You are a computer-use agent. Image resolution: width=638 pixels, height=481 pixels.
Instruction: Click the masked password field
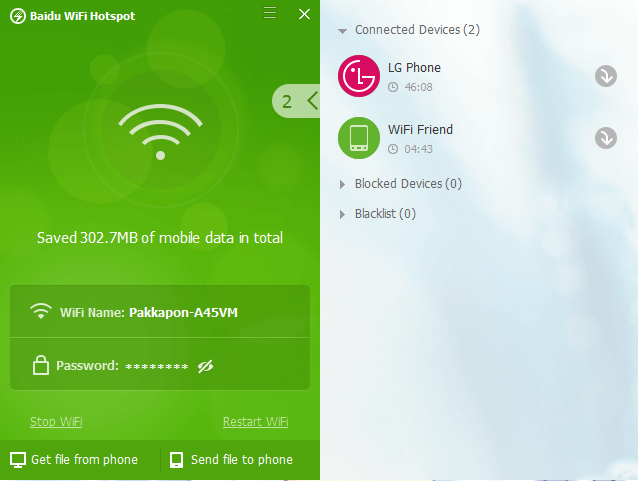click(157, 367)
